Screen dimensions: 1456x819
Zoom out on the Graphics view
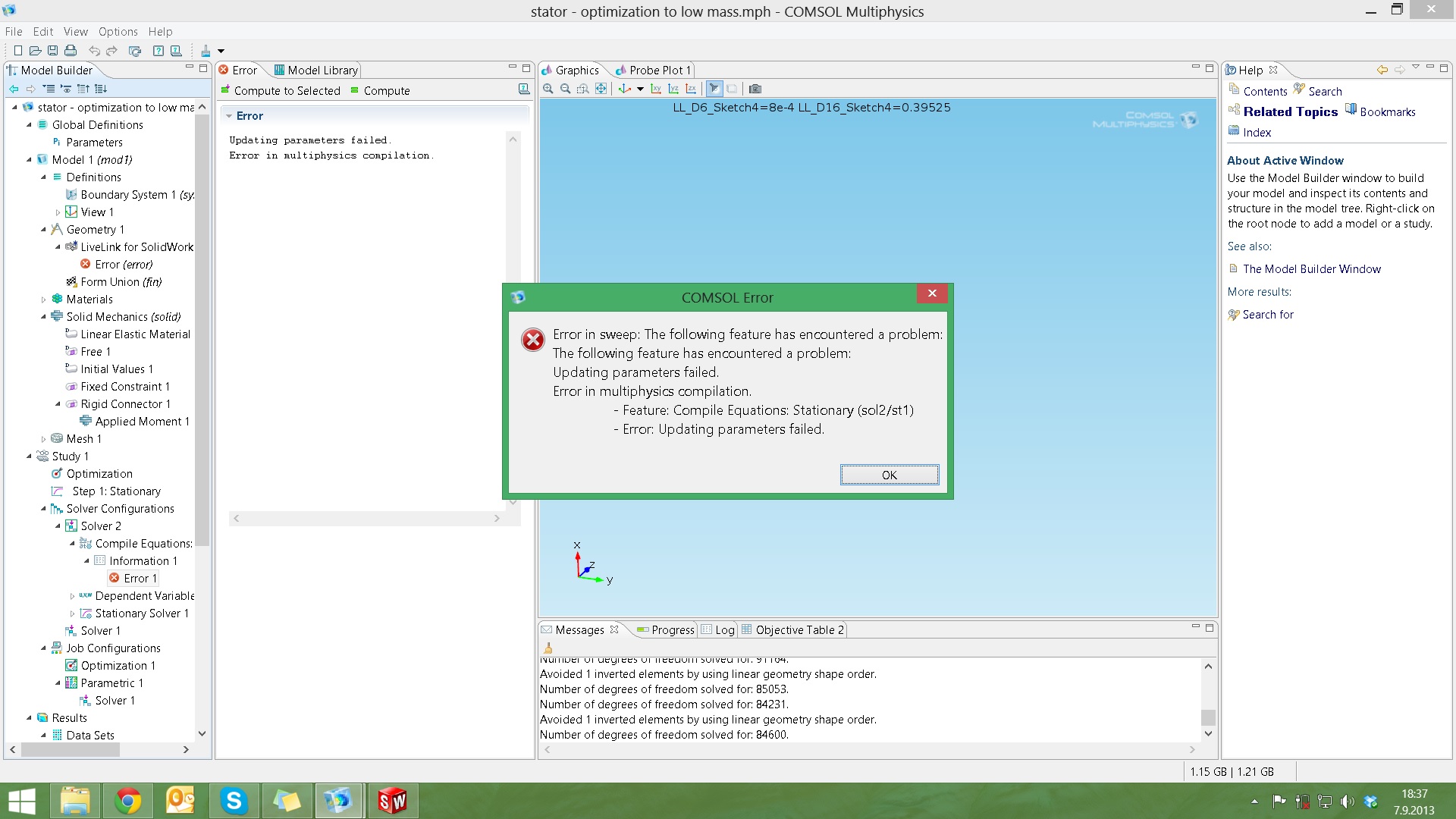566,89
